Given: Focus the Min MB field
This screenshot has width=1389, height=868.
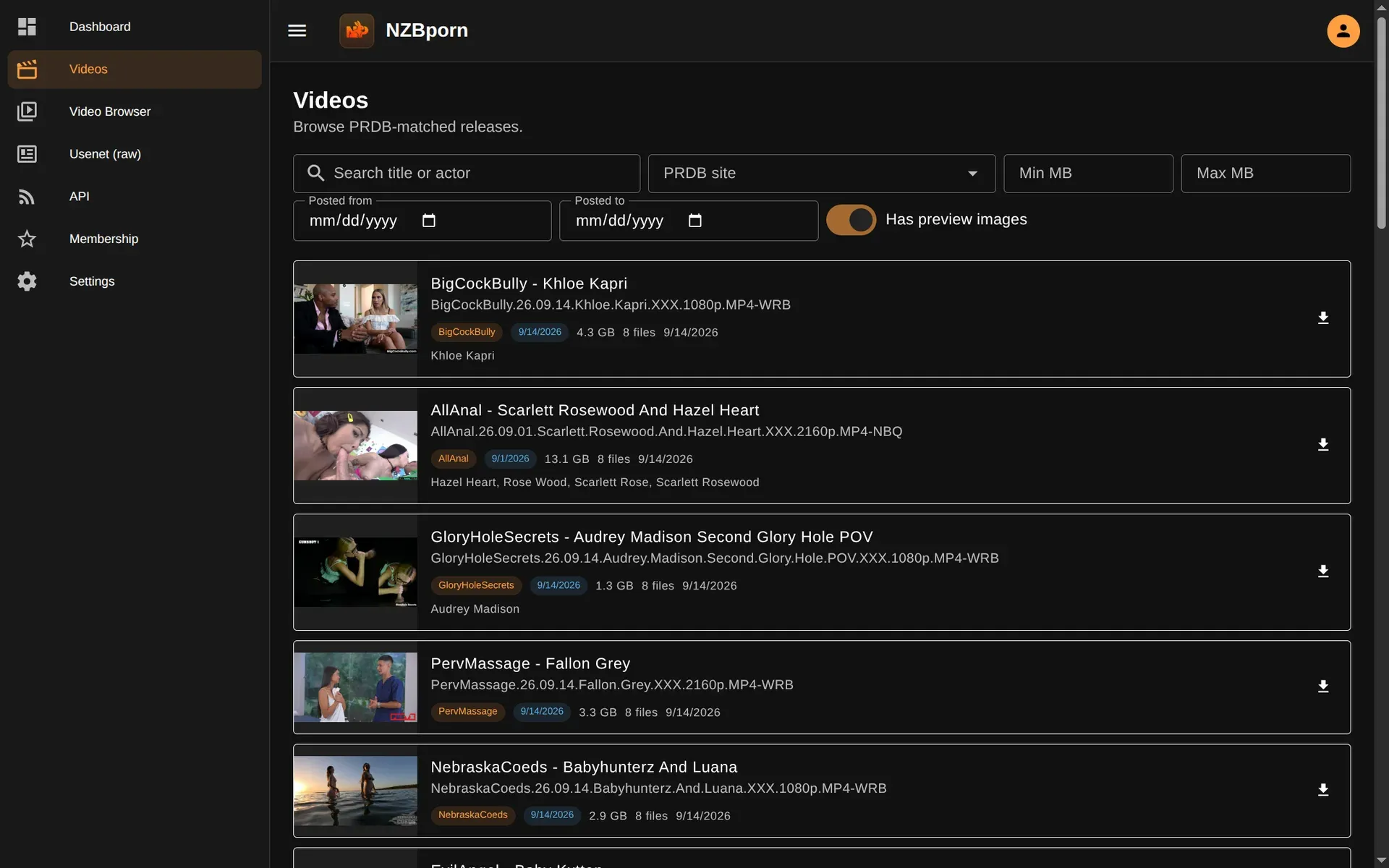Looking at the screenshot, I should pyautogui.click(x=1088, y=174).
